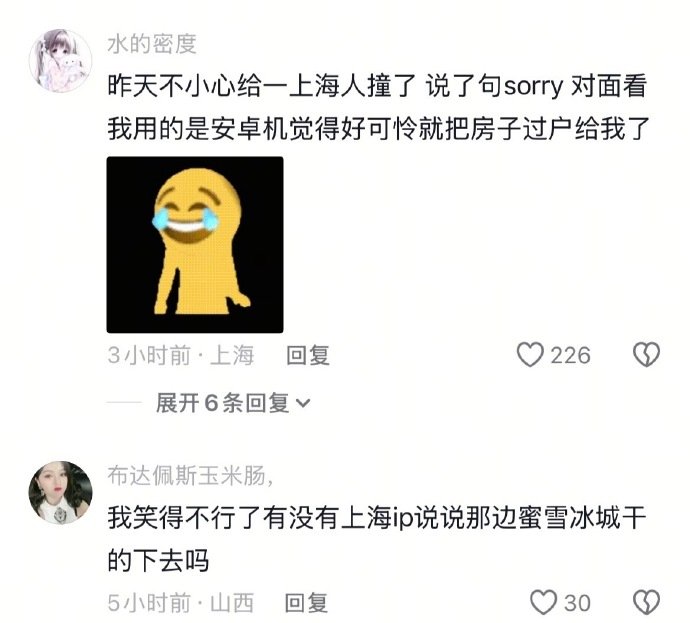Open the username 布达佩斯玉米肠
Viewport: 690px width, 623px height.
click(x=191, y=476)
